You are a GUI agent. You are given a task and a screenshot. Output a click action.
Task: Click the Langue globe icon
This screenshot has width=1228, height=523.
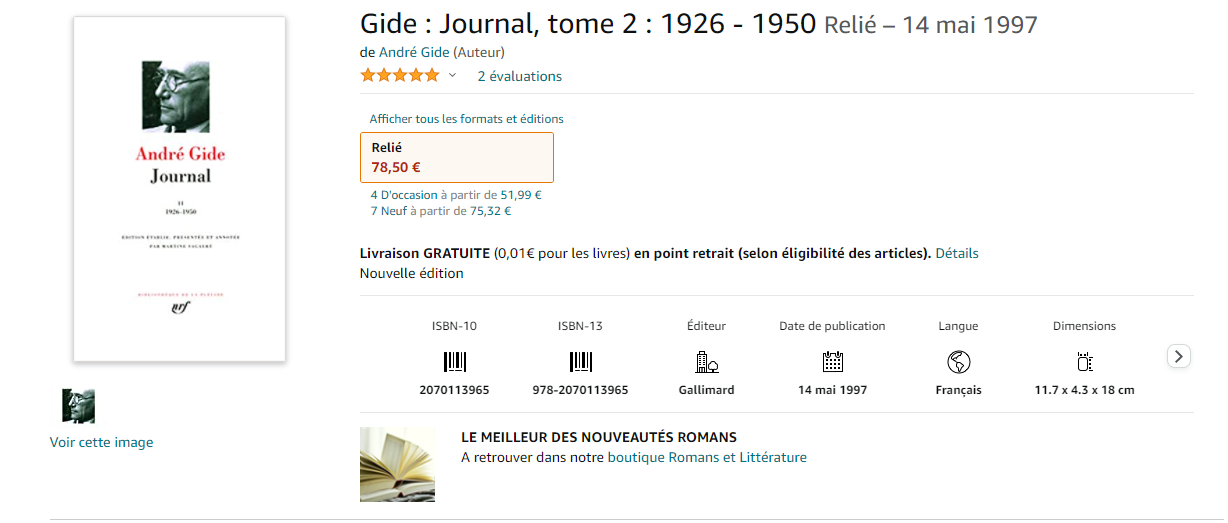point(958,362)
